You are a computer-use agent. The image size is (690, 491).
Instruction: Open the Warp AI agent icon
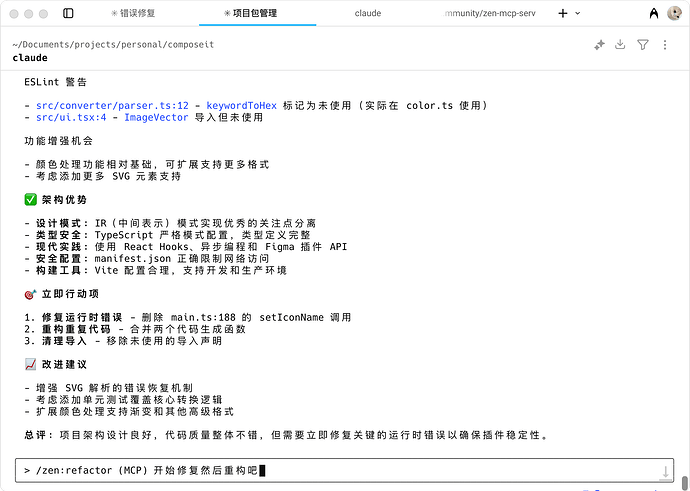coord(654,14)
